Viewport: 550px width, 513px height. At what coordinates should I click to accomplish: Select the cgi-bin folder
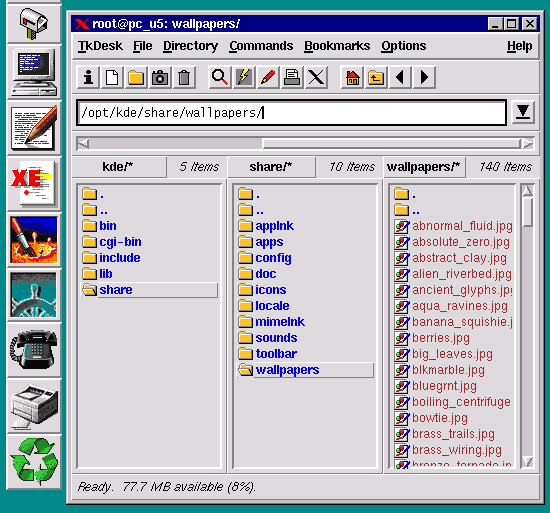point(112,242)
